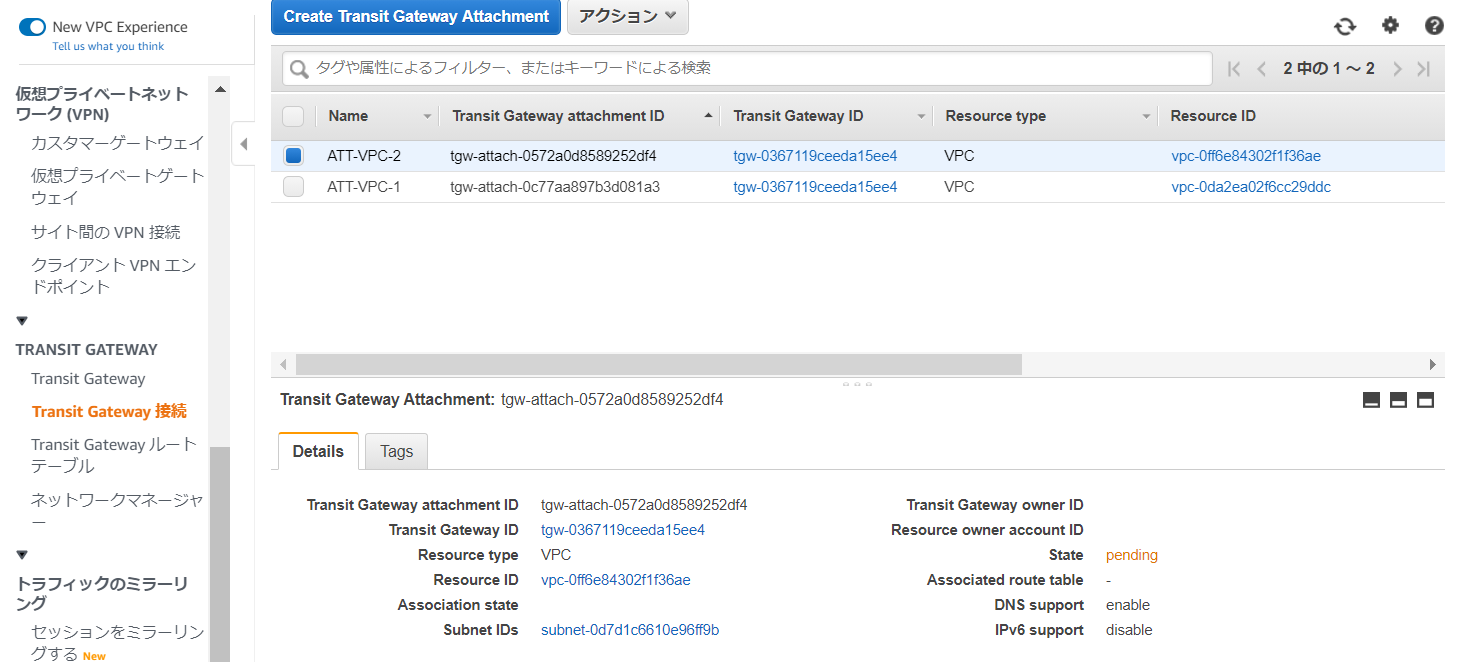Switch to the Tags tab
Image resolution: width=1458 pixels, height=662 pixels.
pos(396,452)
